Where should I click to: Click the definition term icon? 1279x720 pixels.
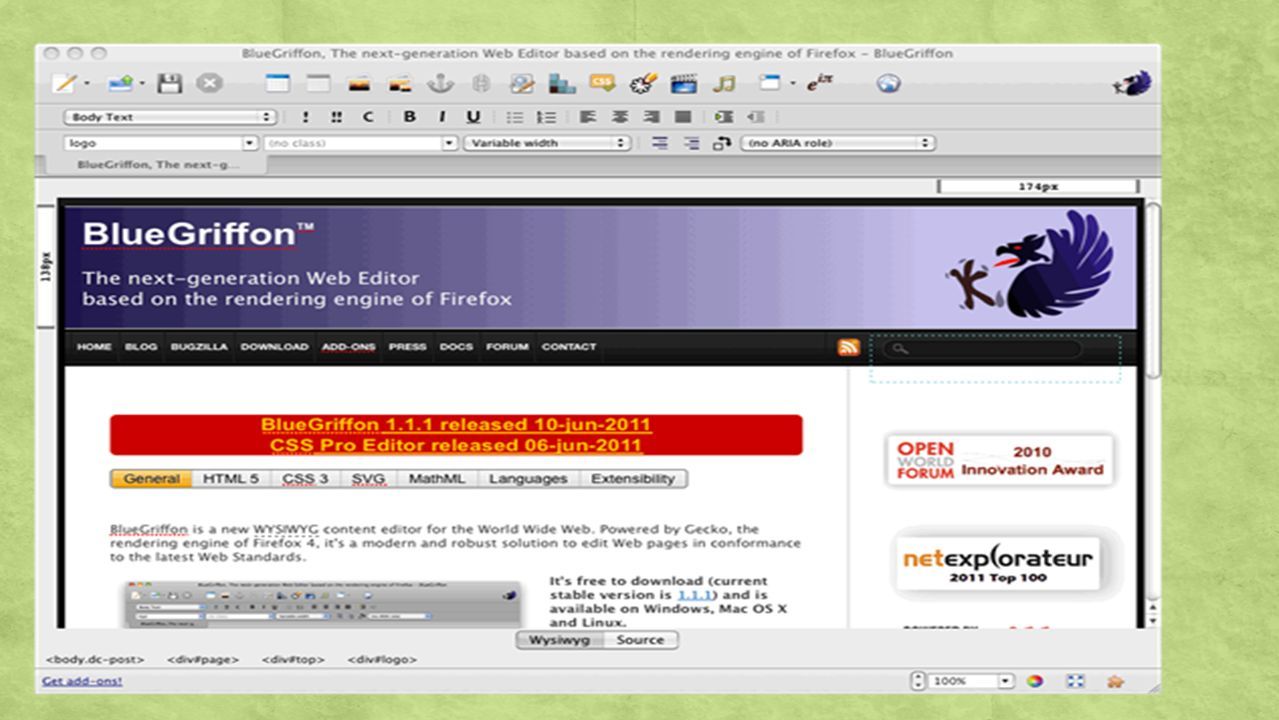(660, 143)
